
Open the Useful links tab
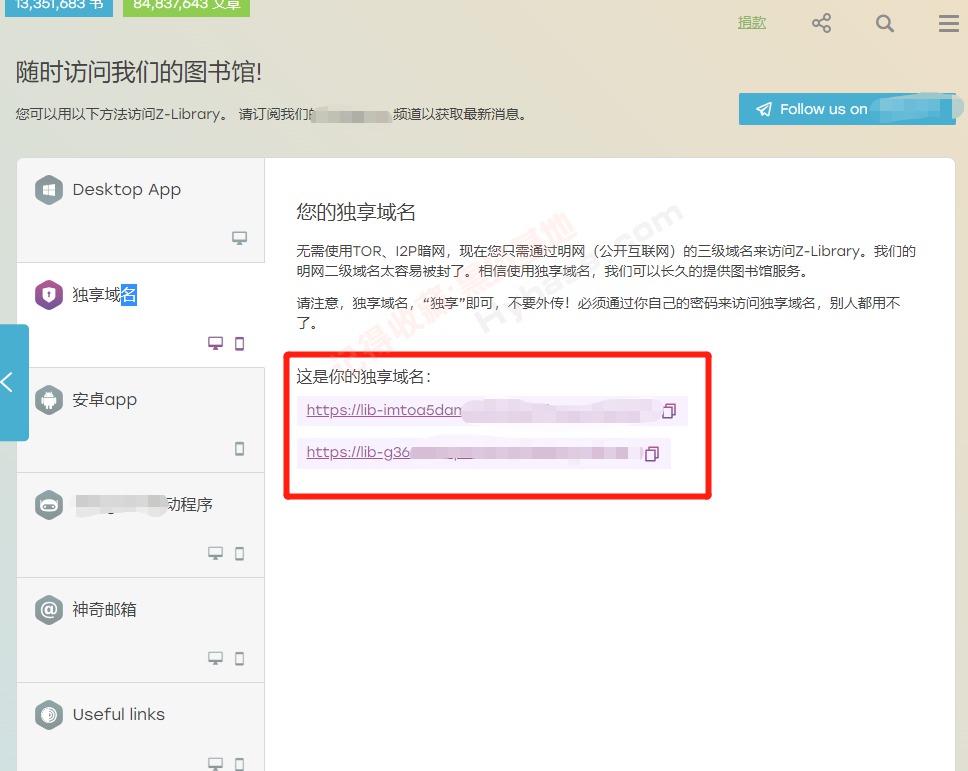pyautogui.click(x=141, y=727)
